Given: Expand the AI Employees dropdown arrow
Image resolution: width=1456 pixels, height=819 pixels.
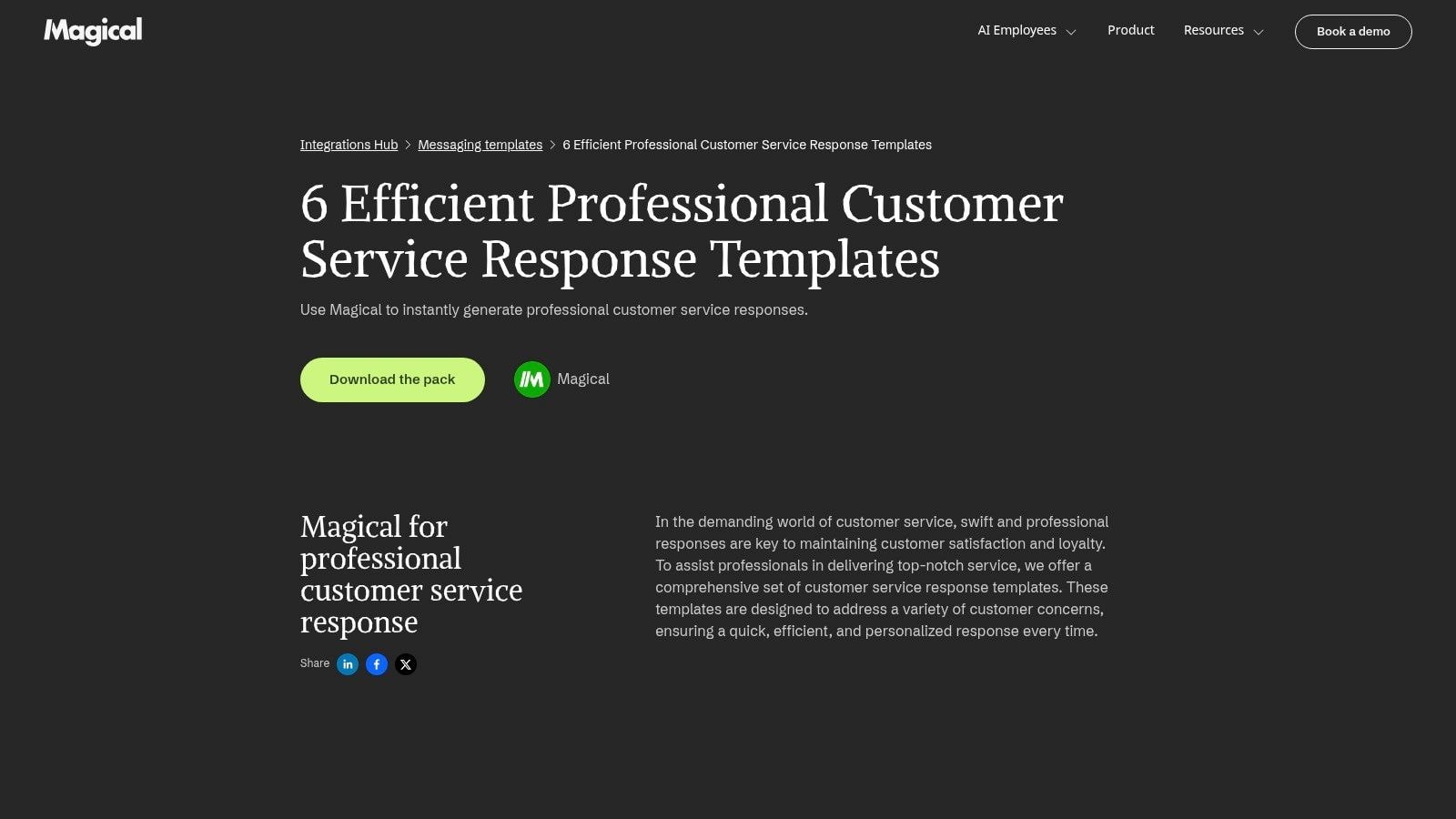Looking at the screenshot, I should point(1071,32).
